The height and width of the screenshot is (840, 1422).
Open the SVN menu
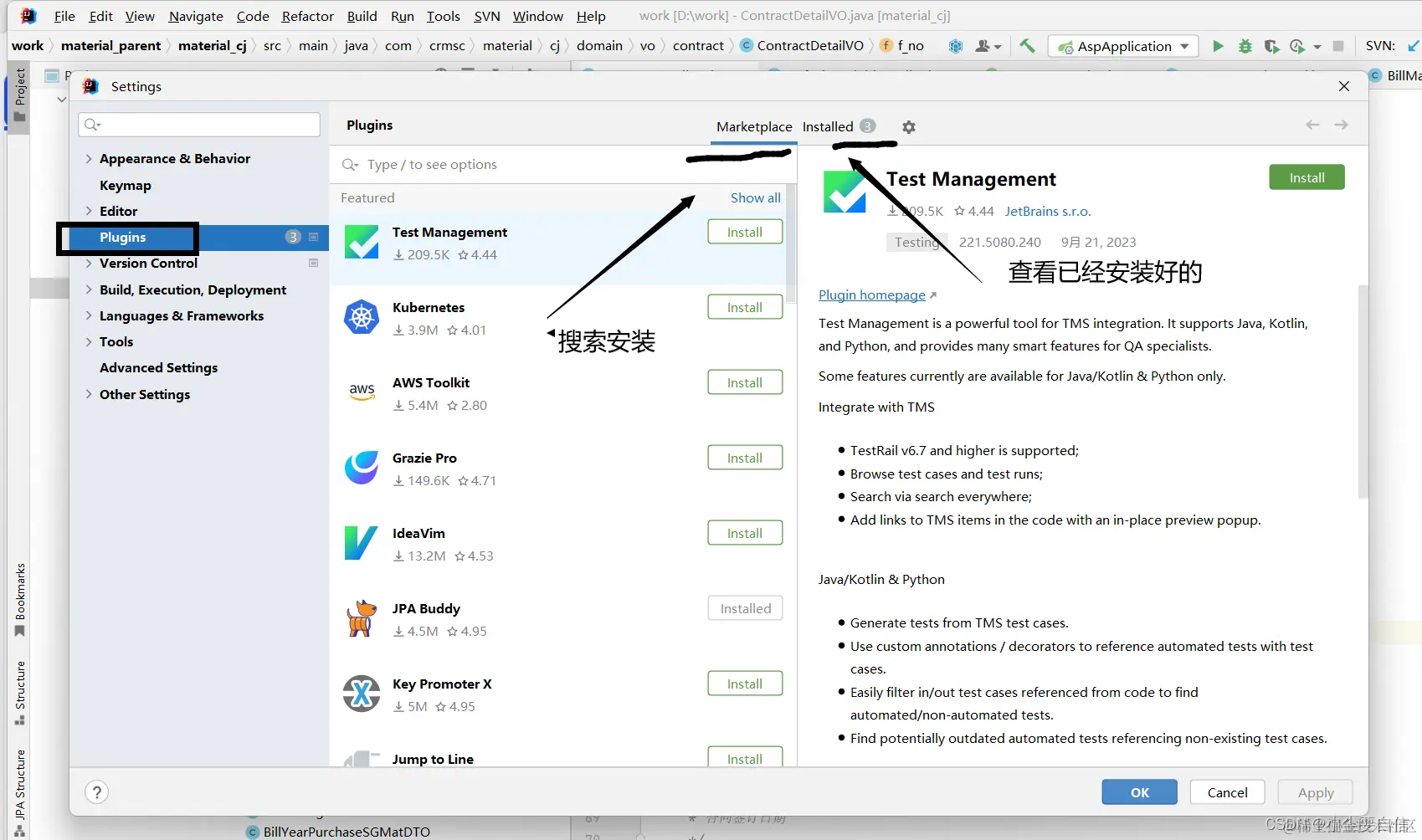pyautogui.click(x=487, y=16)
